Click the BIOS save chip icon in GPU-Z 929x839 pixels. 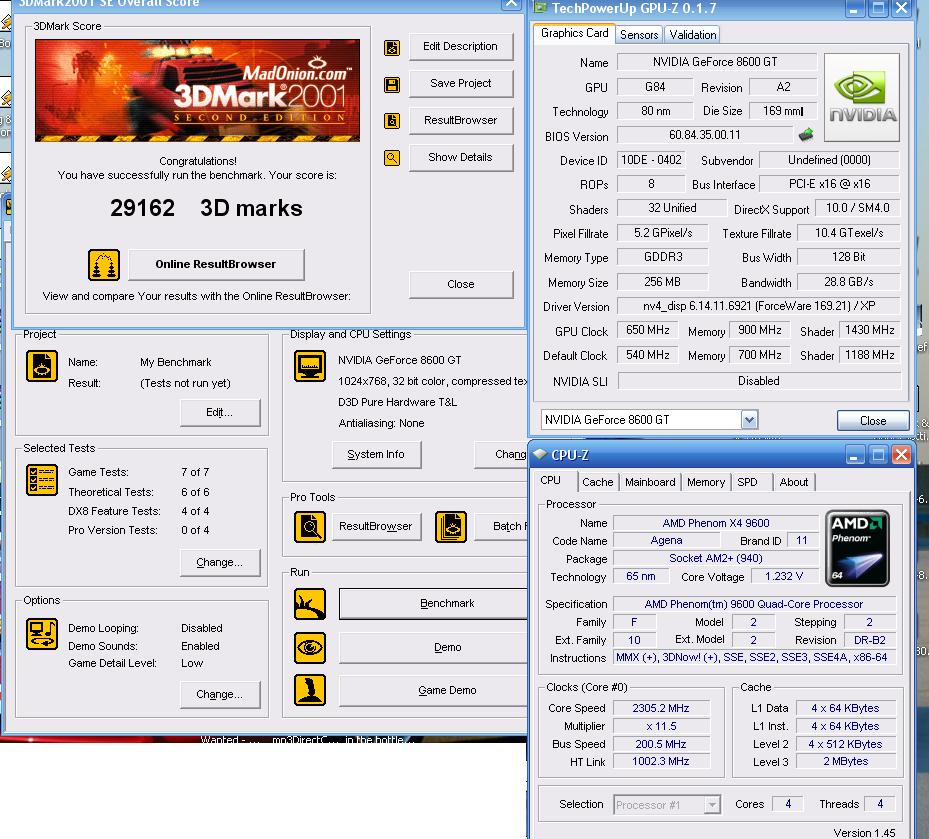click(x=806, y=135)
